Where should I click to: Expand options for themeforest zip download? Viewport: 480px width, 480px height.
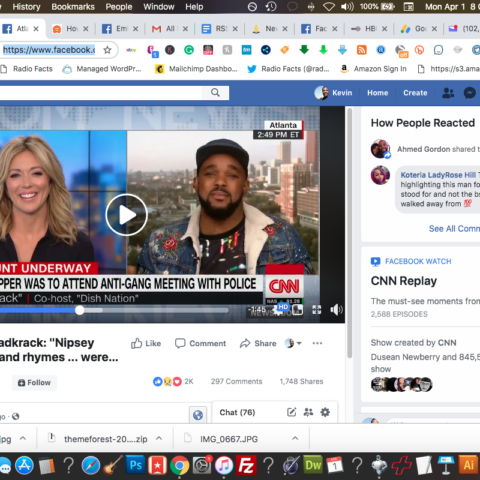tap(159, 438)
